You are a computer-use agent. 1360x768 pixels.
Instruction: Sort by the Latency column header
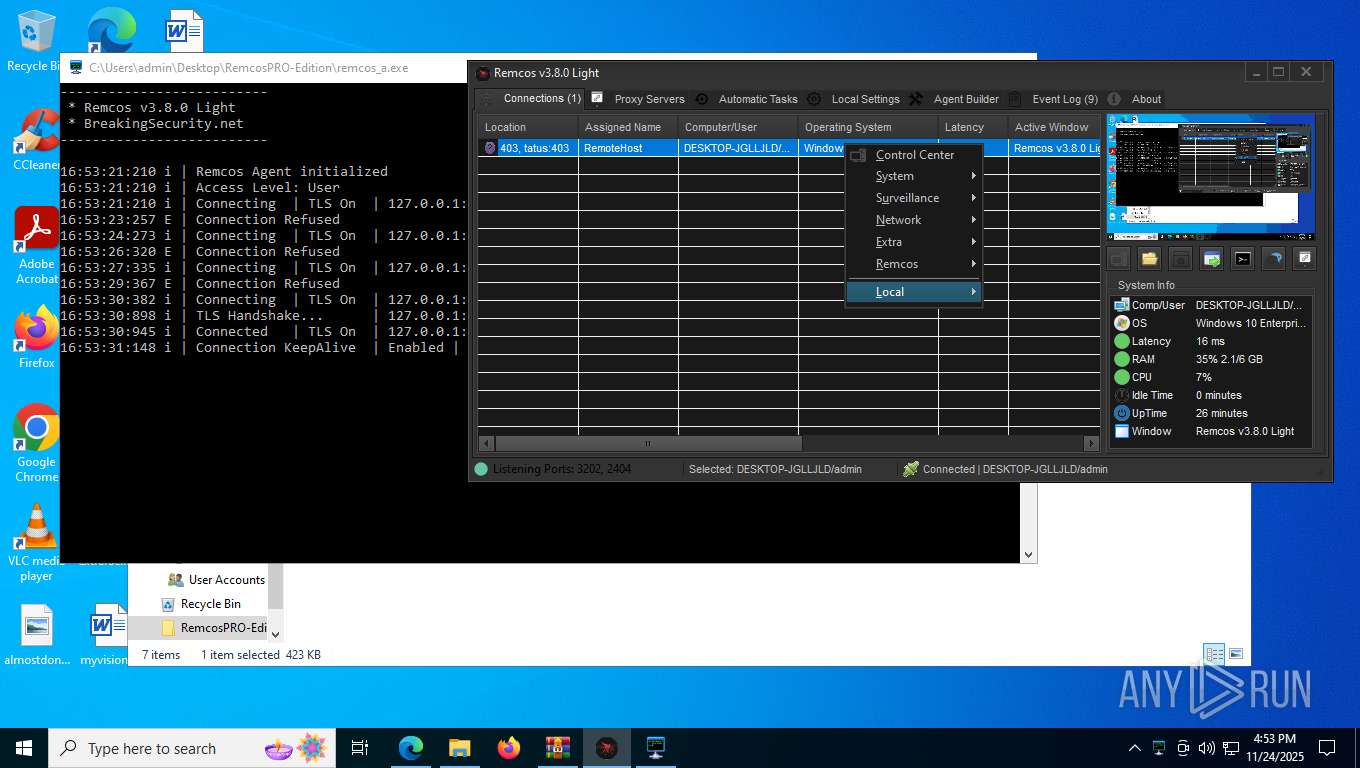click(x=973, y=127)
